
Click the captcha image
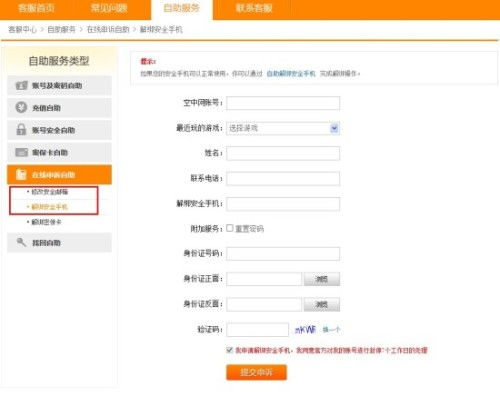tap(305, 330)
